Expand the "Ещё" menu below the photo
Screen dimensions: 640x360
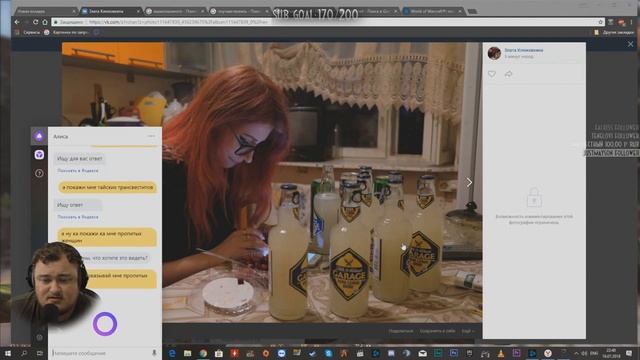[x=467, y=331]
